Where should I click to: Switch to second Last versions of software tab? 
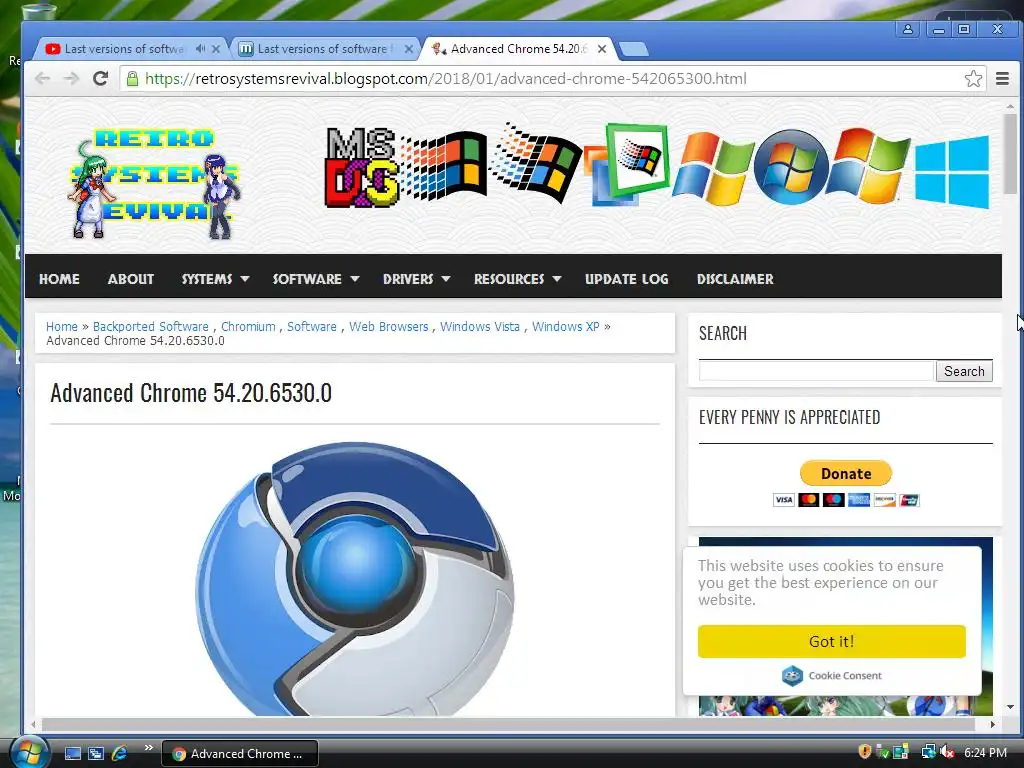pyautogui.click(x=323, y=49)
